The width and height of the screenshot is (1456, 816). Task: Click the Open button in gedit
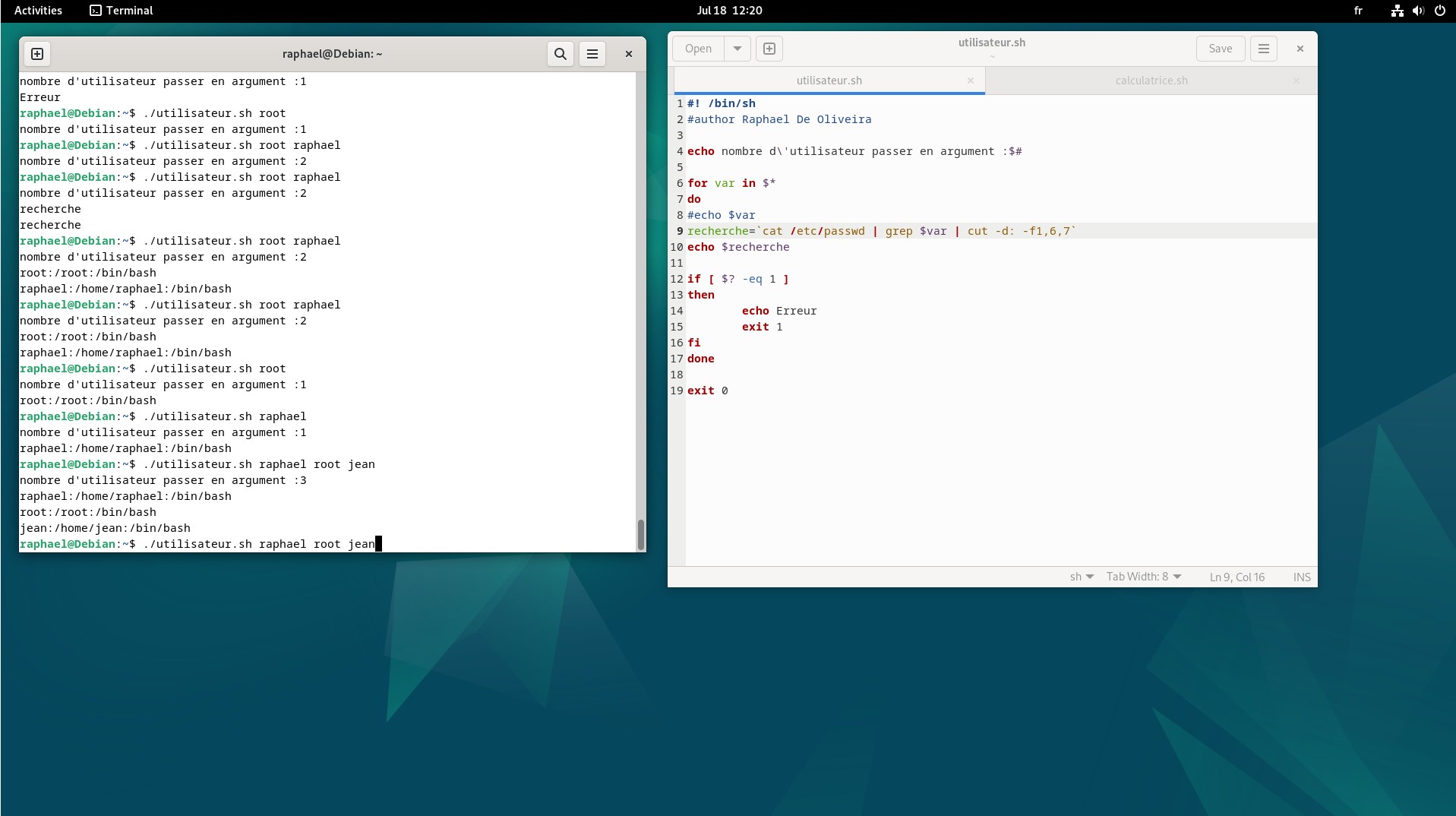(x=698, y=49)
